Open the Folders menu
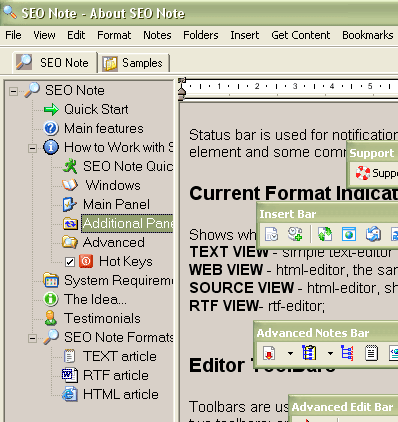Image resolution: width=398 pixels, height=422 pixels. click(201, 35)
